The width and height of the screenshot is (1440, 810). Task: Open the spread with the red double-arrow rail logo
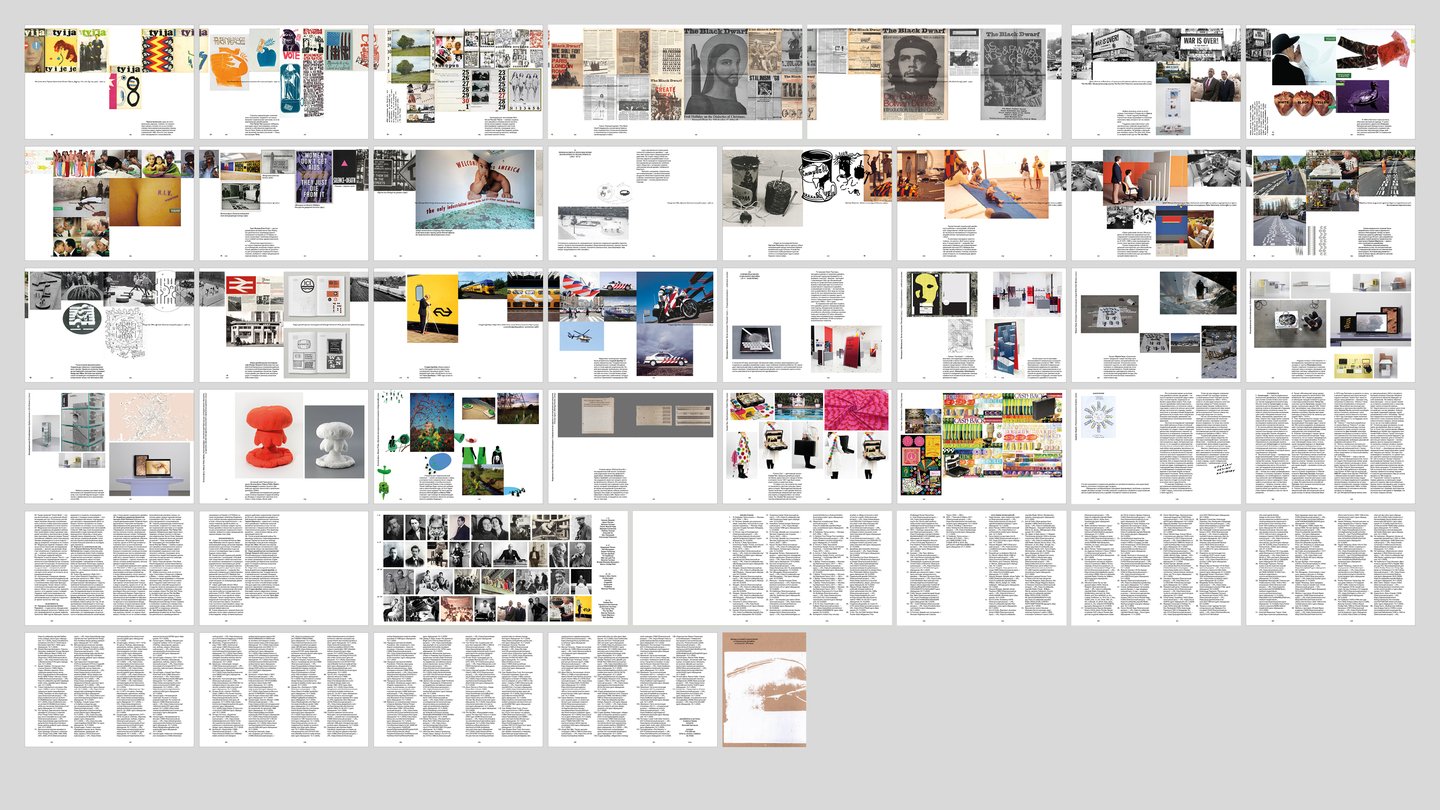point(284,325)
